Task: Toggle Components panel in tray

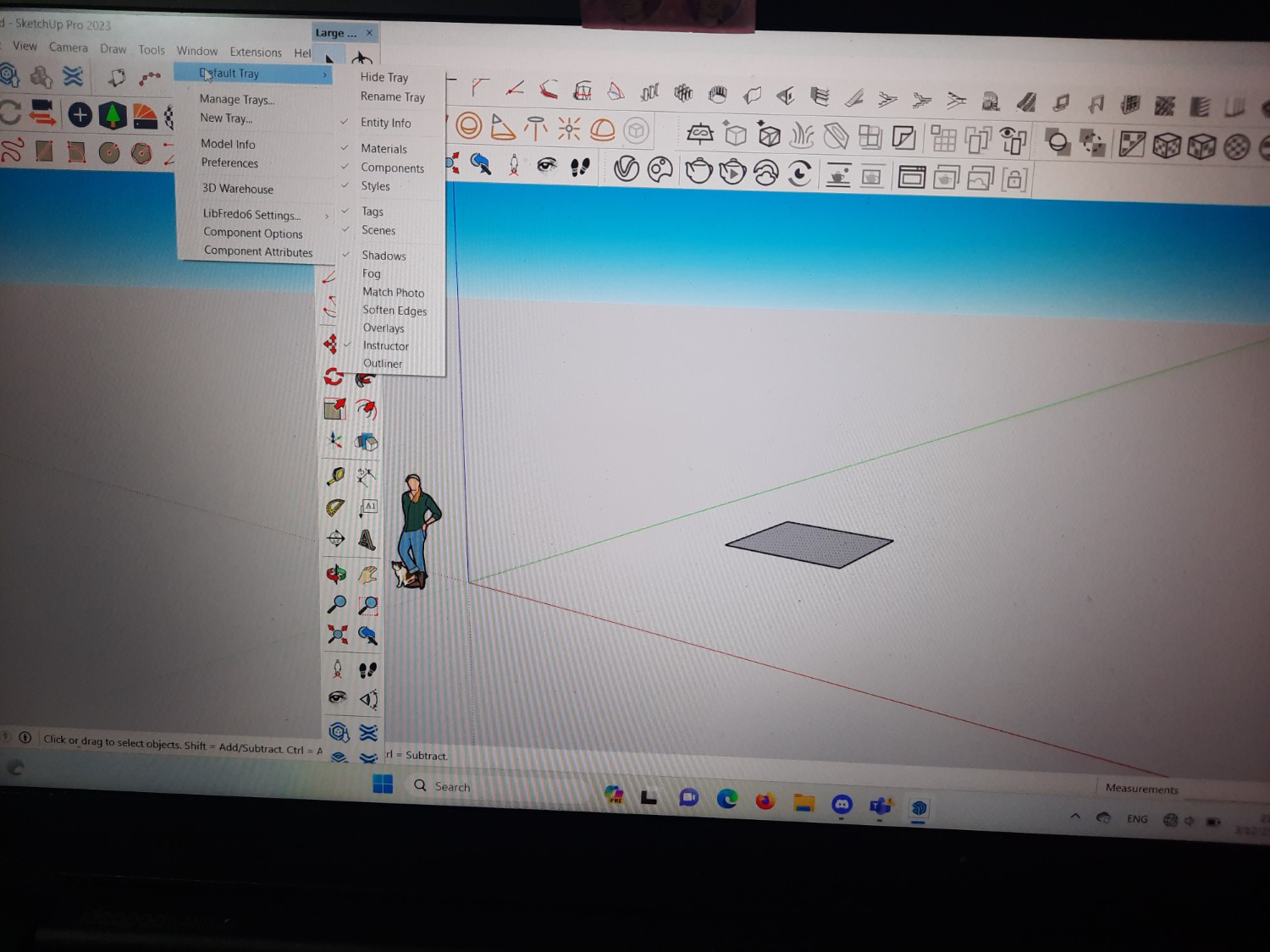Action: 393,168
